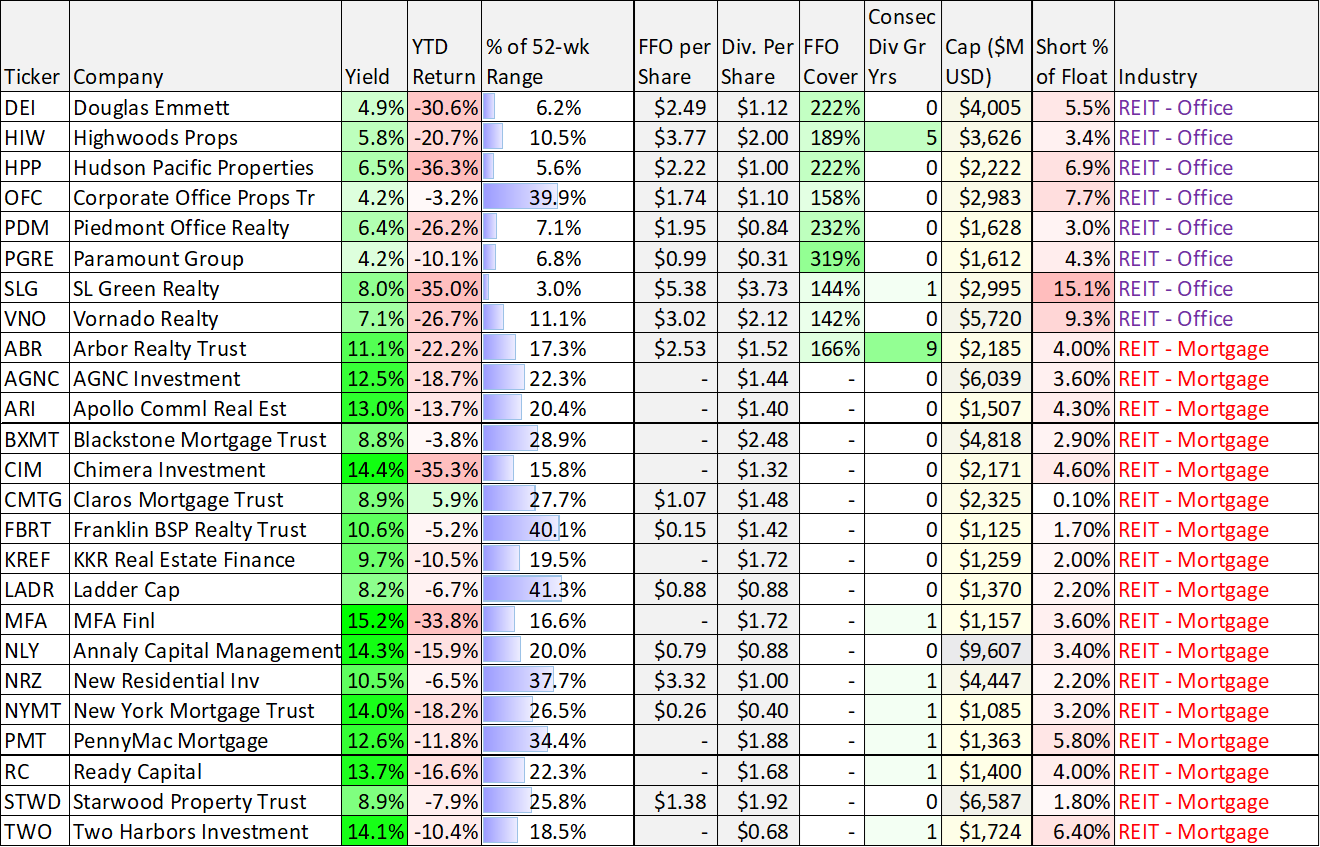Select the Consec Div Gr Yrs header
This screenshot has height=847, width=1320.
[902, 47]
